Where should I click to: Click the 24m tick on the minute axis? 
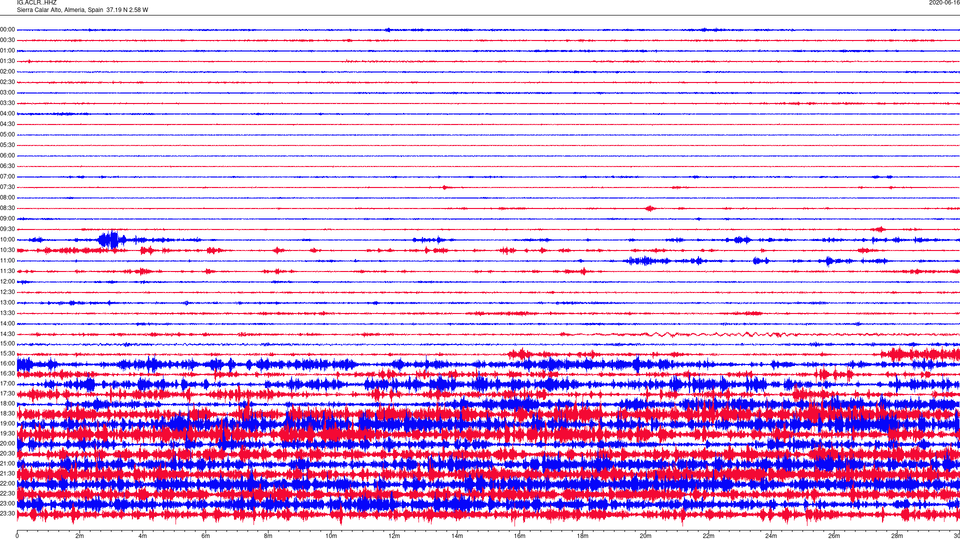click(x=771, y=536)
